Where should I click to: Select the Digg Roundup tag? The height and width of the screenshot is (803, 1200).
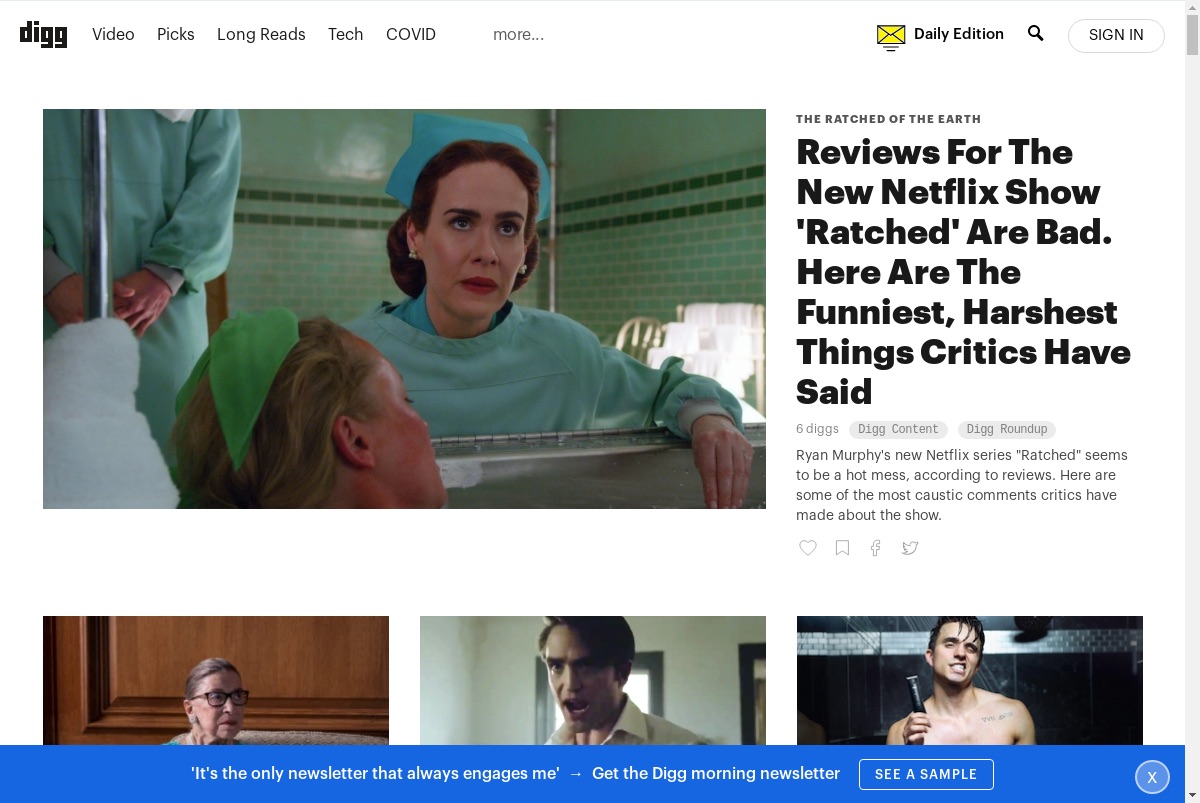[x=1007, y=429]
